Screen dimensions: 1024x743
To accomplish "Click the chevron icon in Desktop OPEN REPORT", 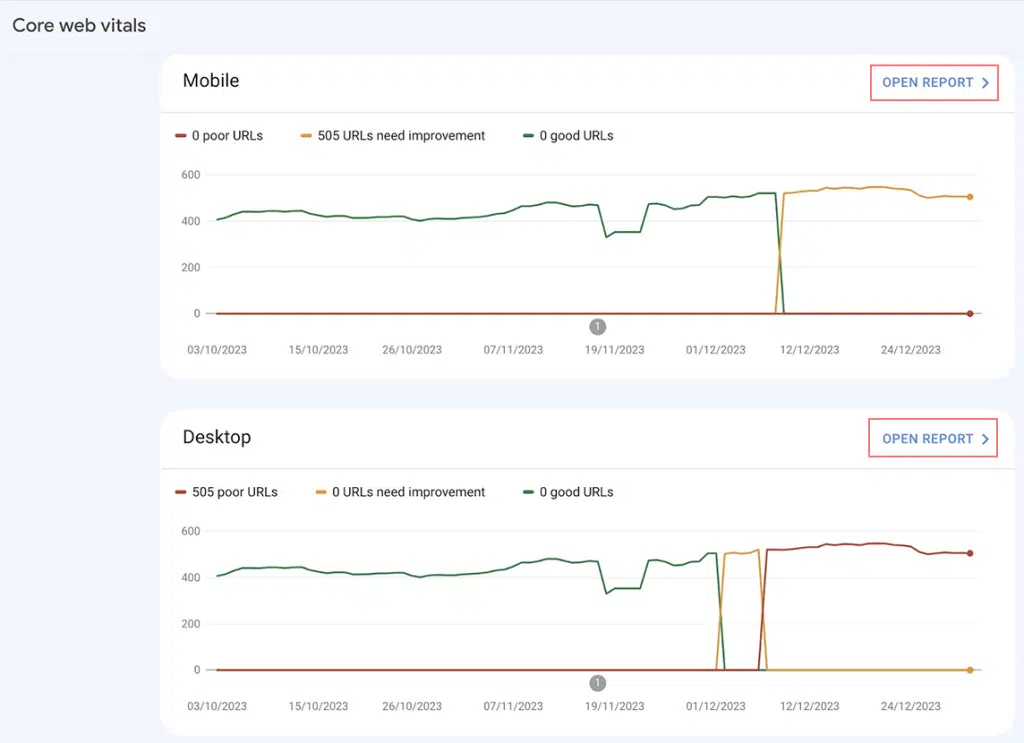I will pyautogui.click(x=985, y=439).
